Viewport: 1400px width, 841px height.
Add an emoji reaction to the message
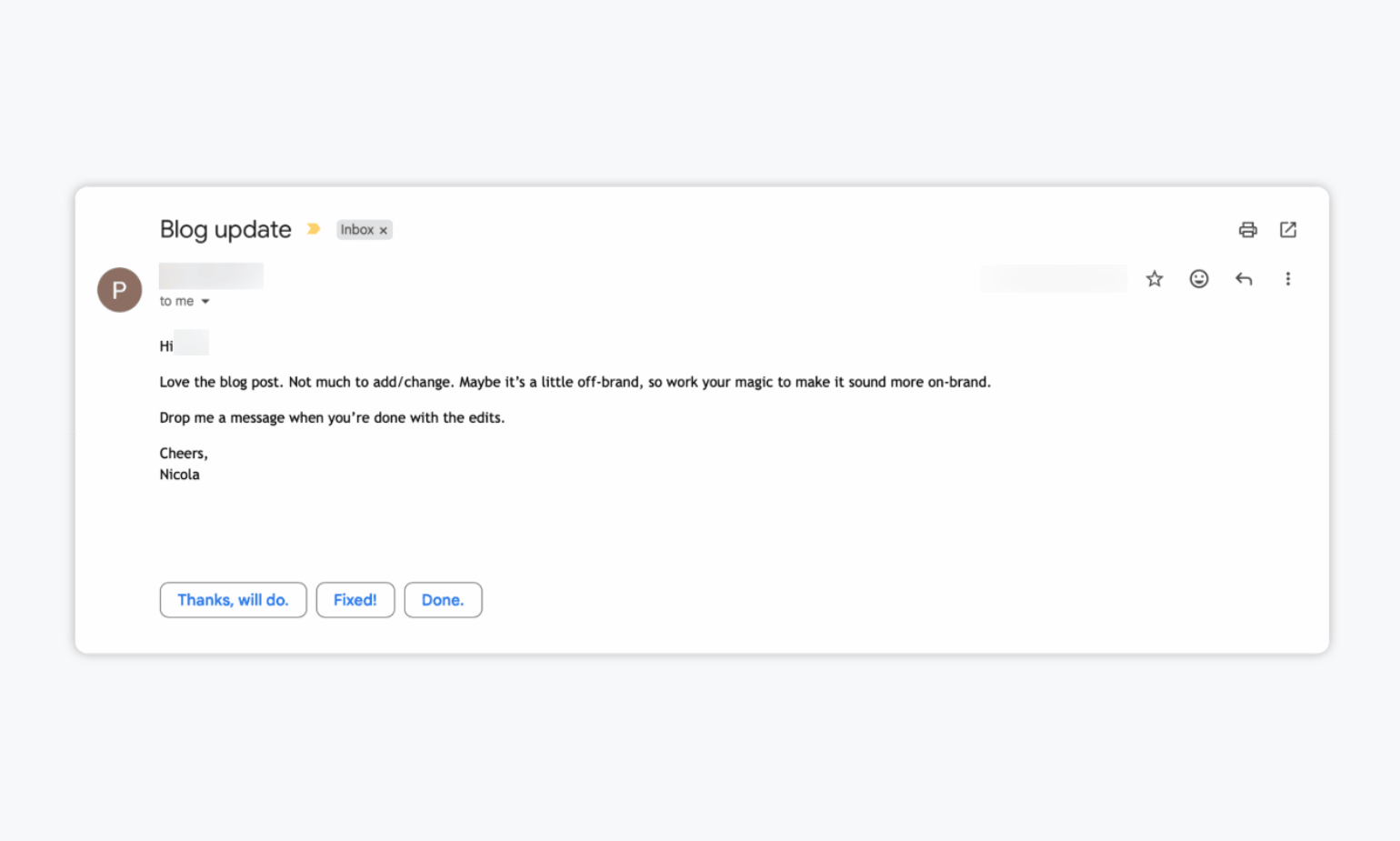[1199, 279]
